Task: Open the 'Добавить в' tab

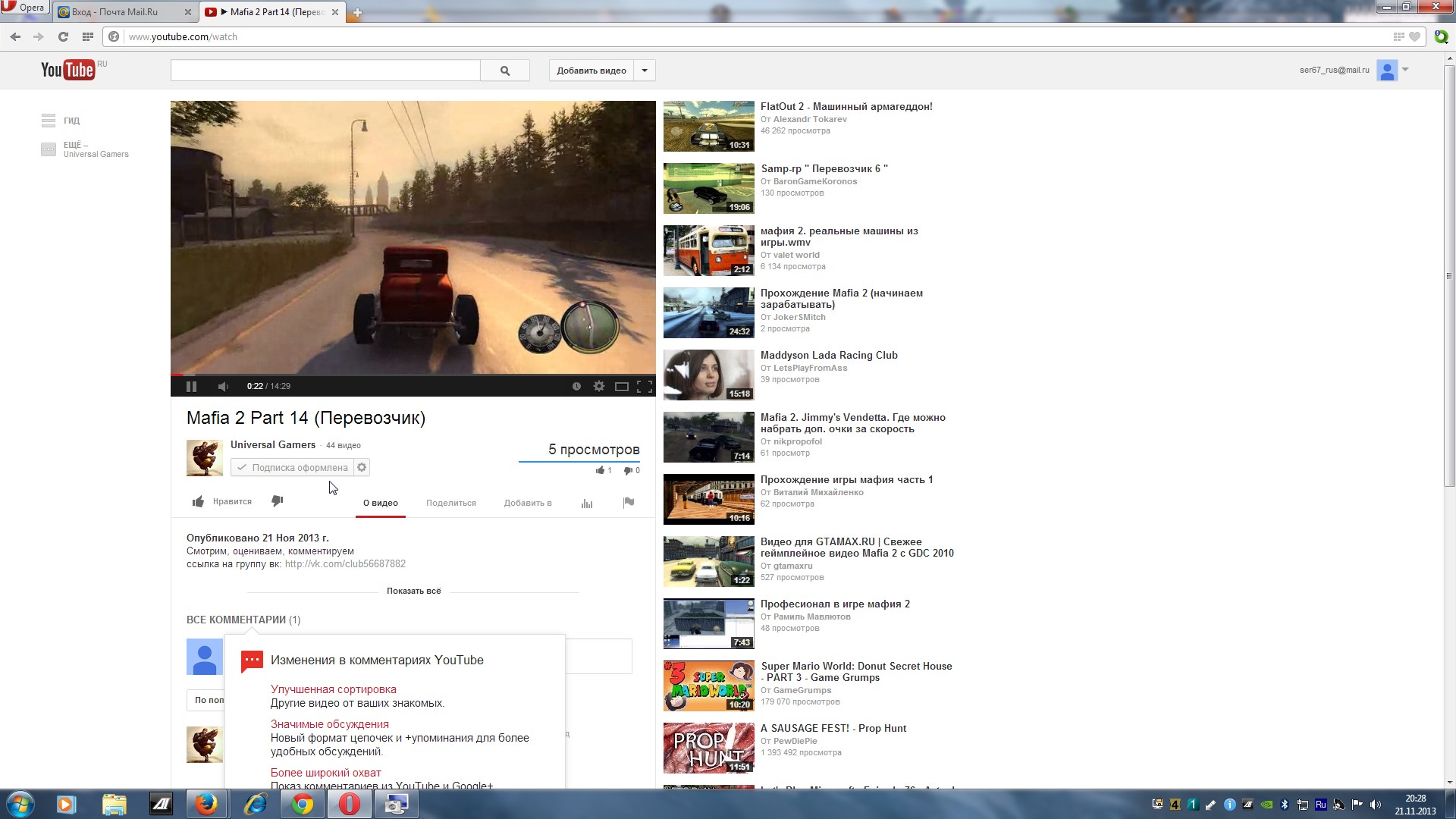Action: click(x=528, y=503)
